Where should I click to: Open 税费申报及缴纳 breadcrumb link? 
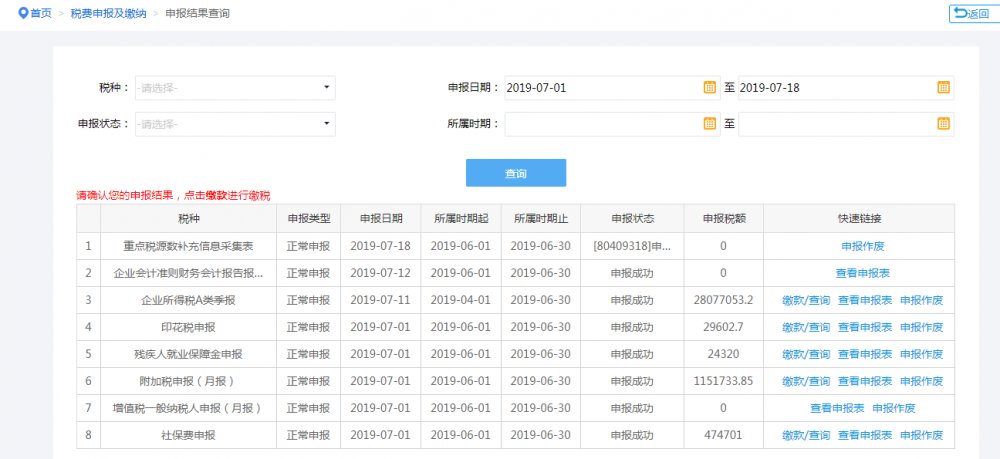tap(108, 13)
